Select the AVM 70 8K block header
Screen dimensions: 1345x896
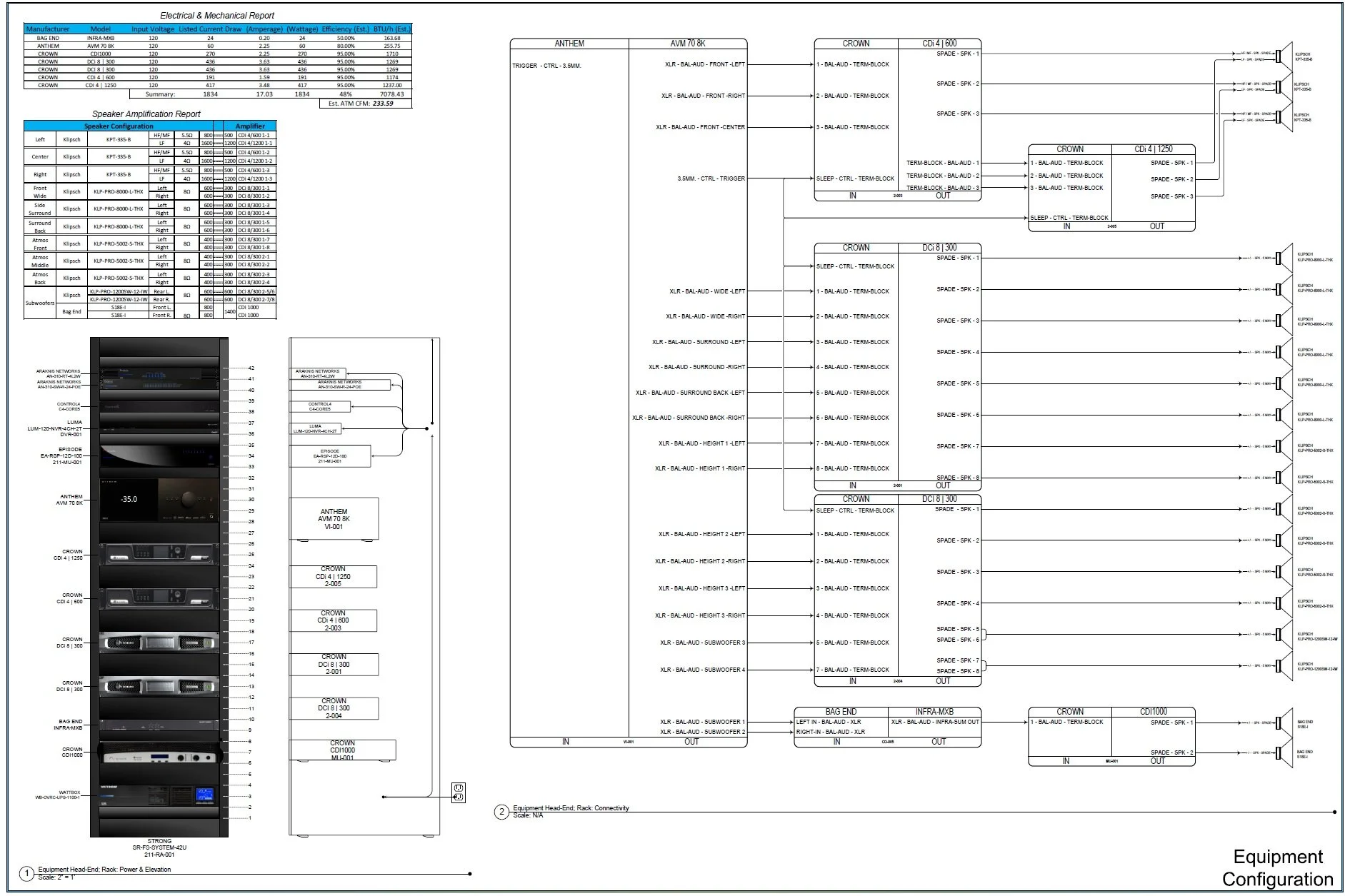point(688,44)
